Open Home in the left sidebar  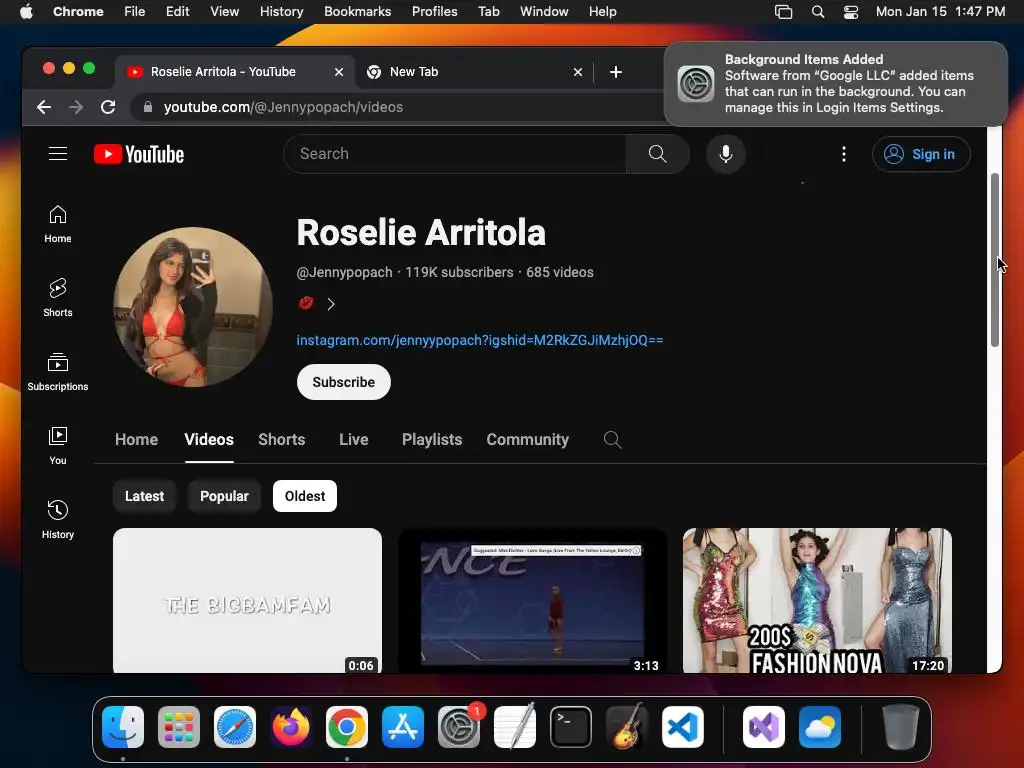pyautogui.click(x=57, y=224)
